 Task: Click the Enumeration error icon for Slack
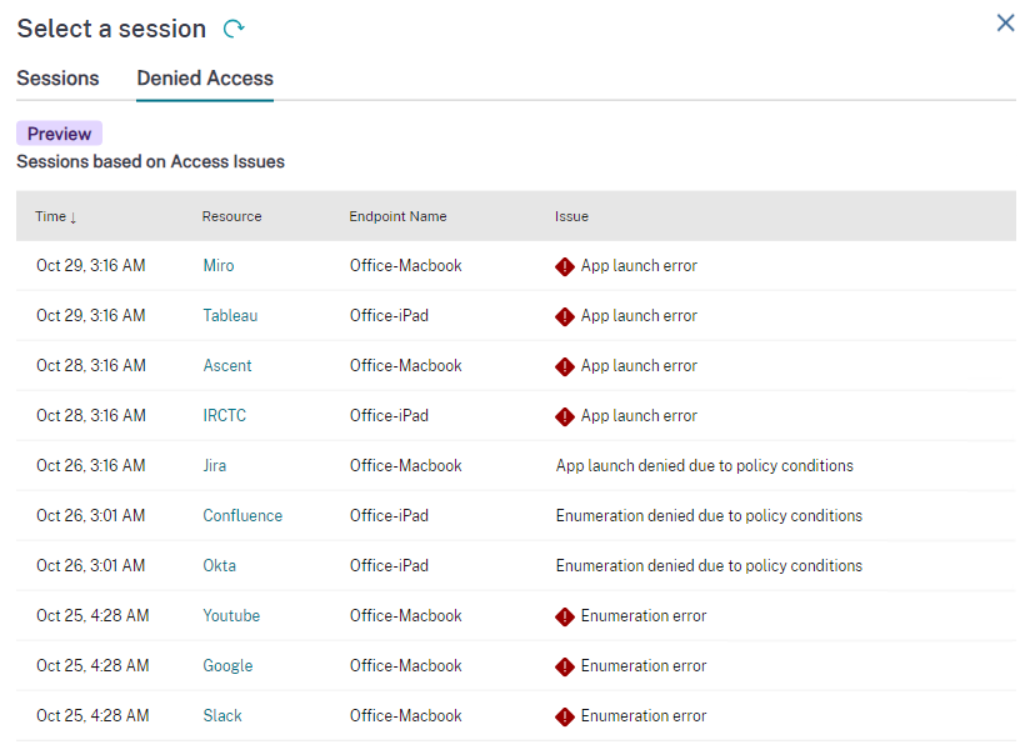[564, 715]
